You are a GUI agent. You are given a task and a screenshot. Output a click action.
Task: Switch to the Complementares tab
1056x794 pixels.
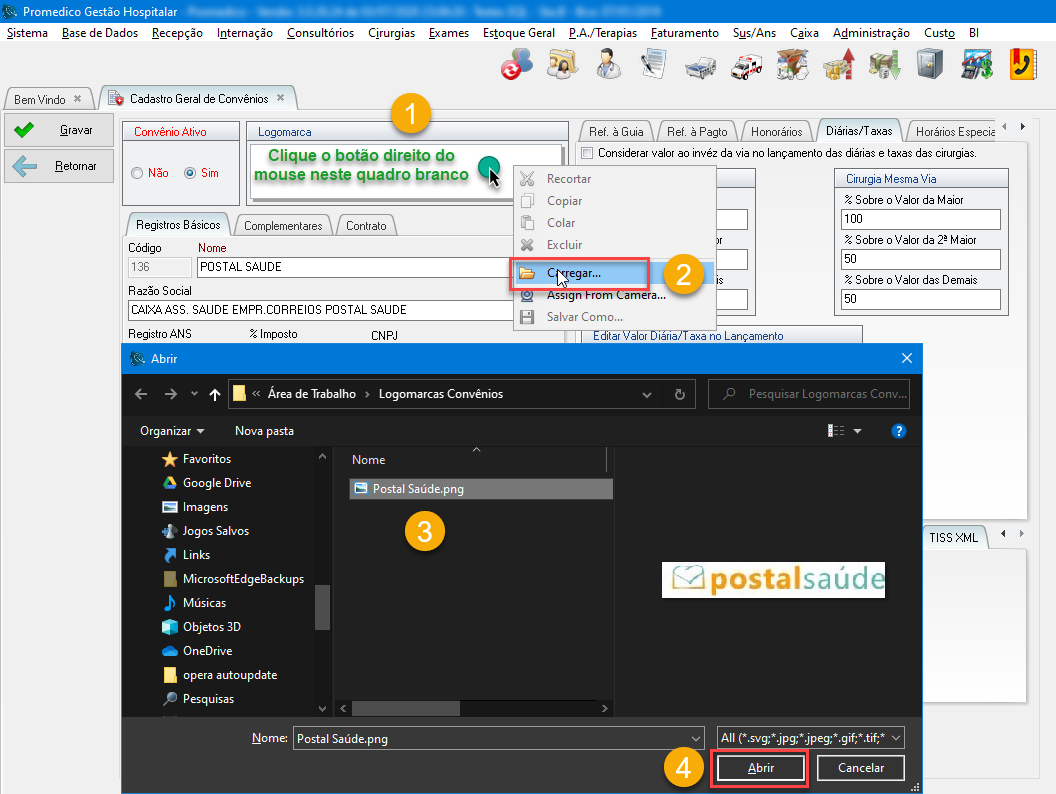tap(283, 226)
